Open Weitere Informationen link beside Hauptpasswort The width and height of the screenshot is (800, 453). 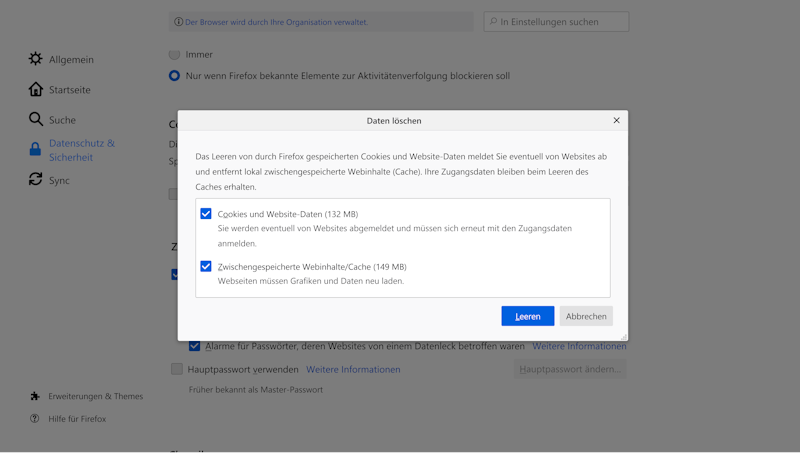click(x=353, y=369)
